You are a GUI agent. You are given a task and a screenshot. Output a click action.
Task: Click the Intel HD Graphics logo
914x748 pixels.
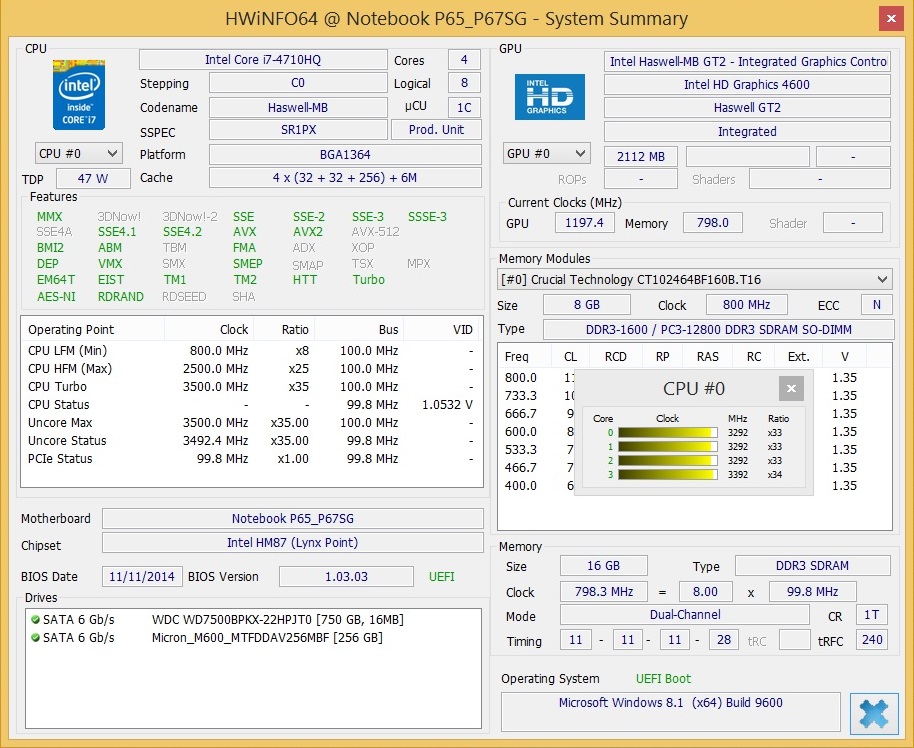[x=549, y=97]
